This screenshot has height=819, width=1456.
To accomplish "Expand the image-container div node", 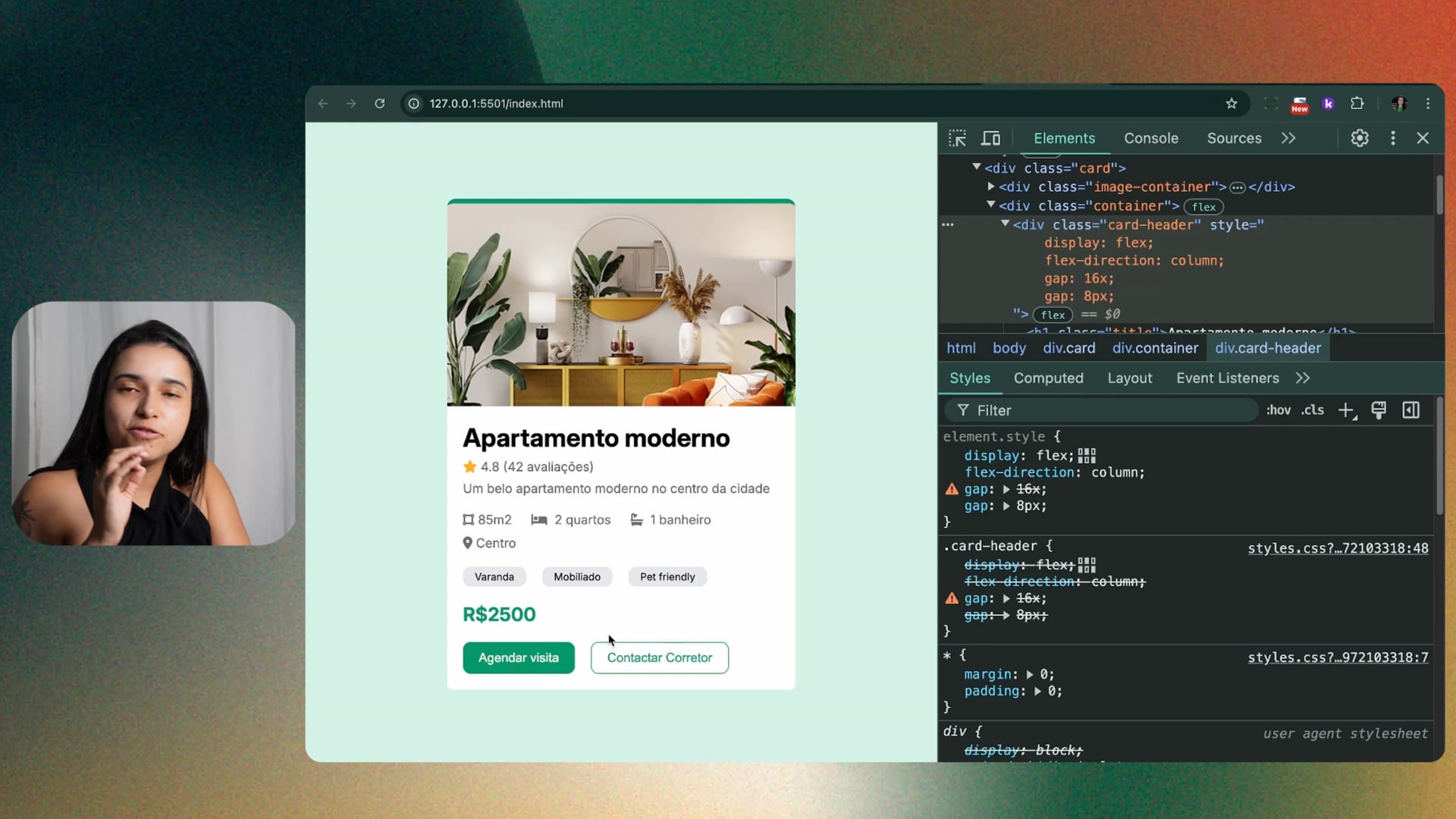I will pyautogui.click(x=991, y=187).
